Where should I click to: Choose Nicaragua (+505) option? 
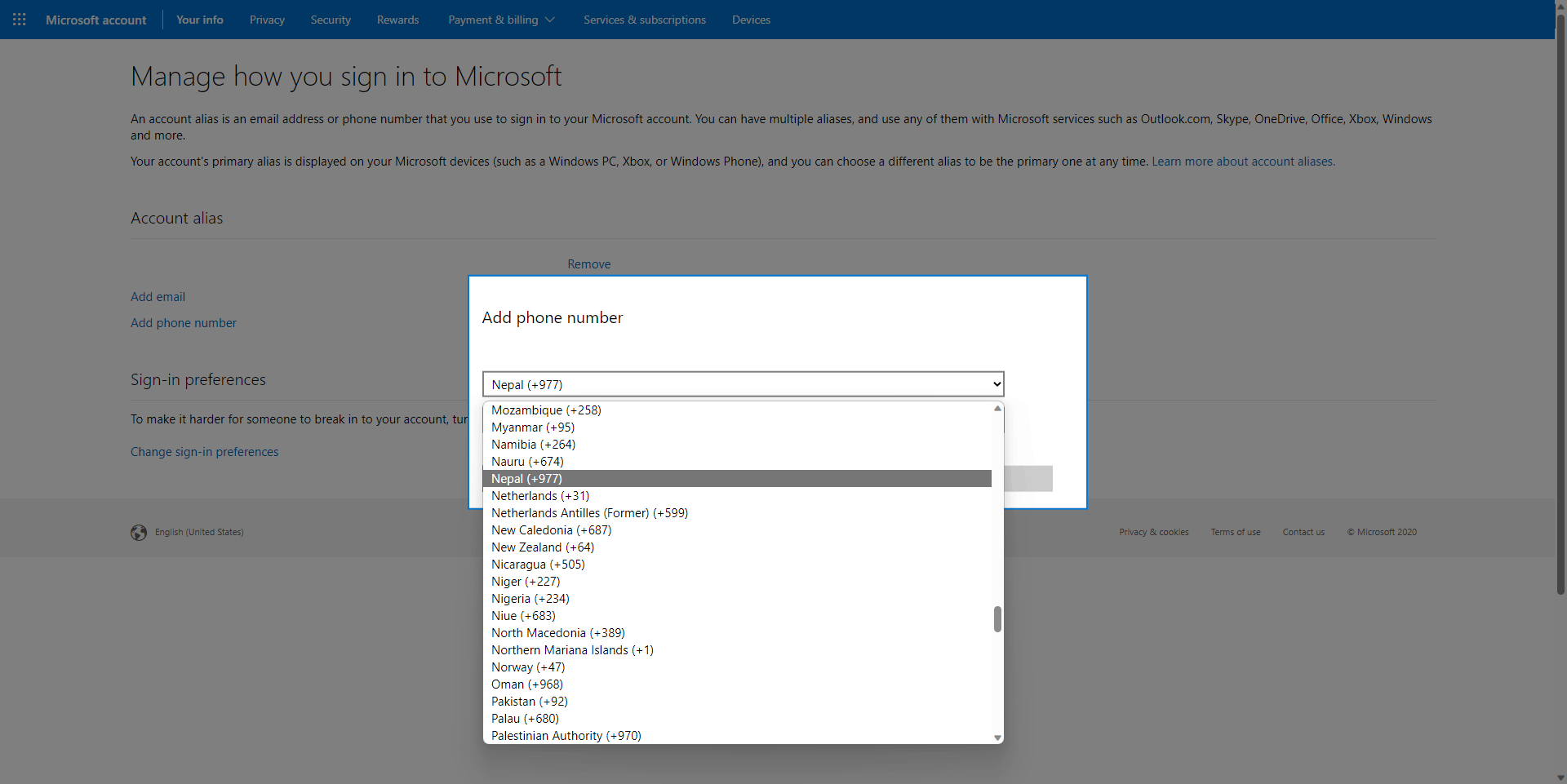coord(737,565)
